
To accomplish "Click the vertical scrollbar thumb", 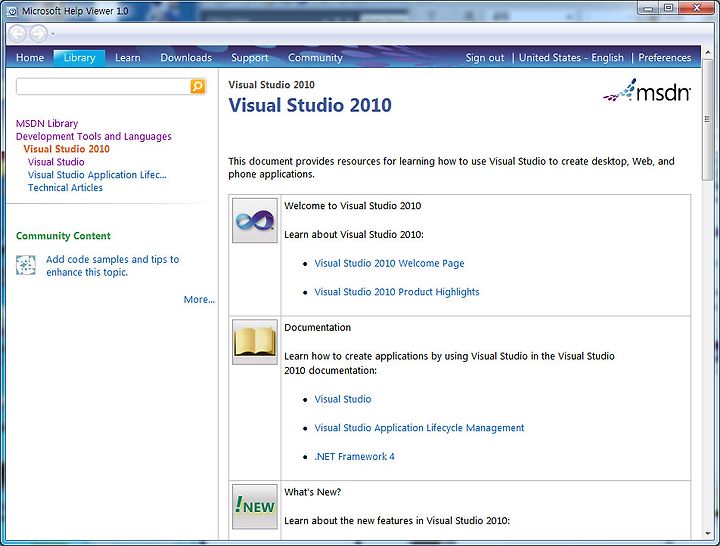I will coord(708,119).
